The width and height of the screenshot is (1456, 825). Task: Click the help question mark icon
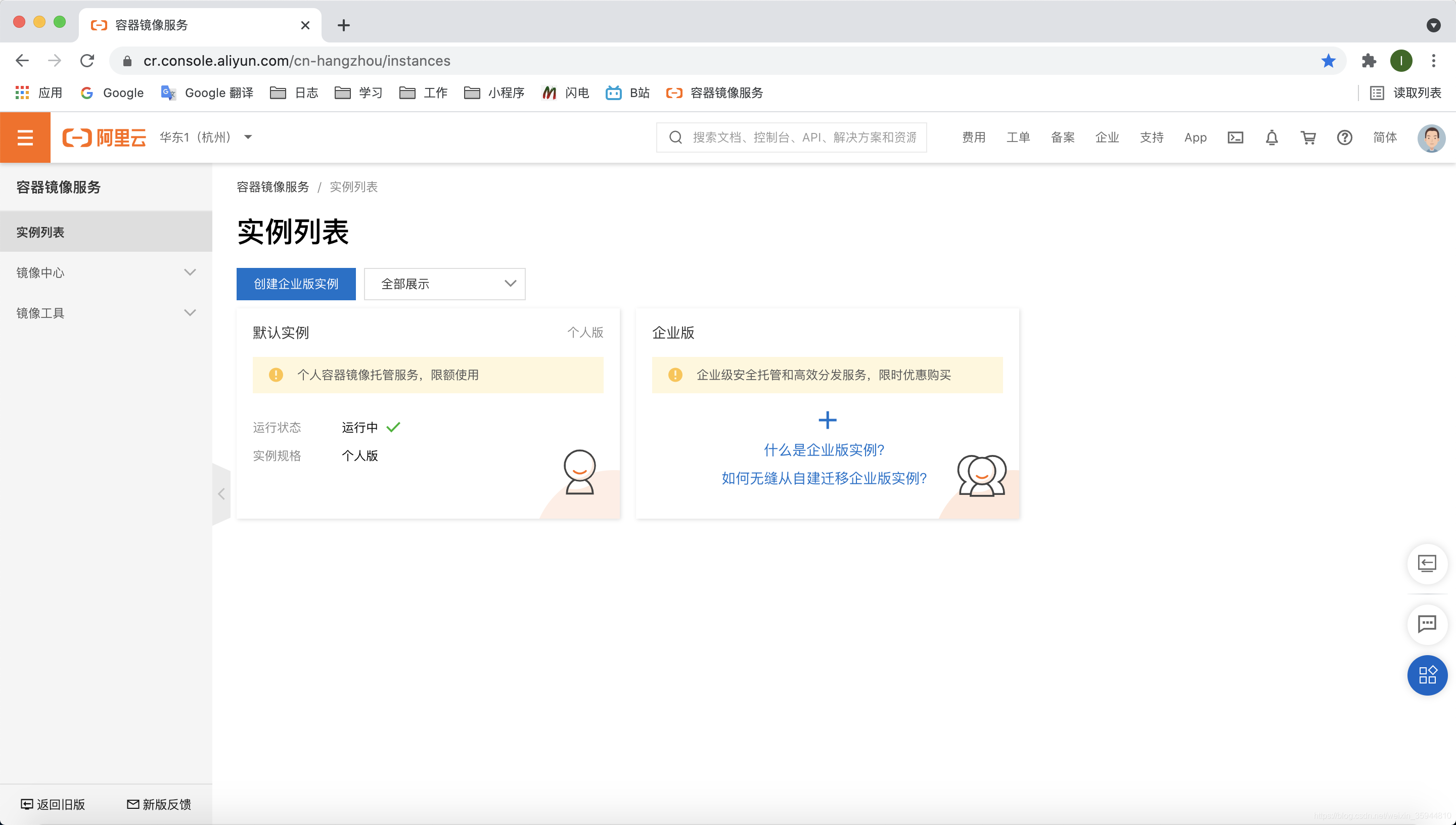(1344, 137)
